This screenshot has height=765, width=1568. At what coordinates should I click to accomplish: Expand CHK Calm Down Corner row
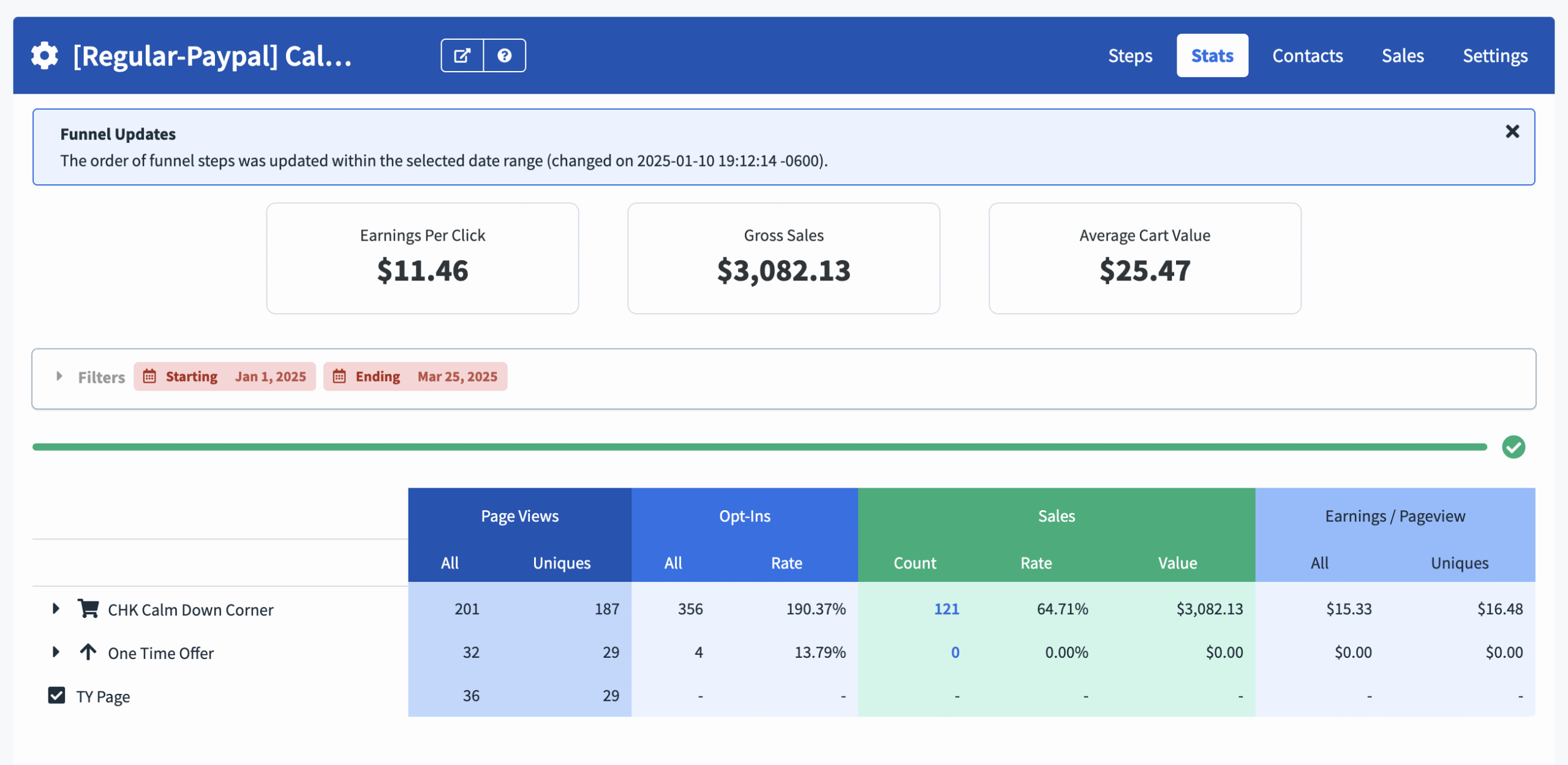56,608
